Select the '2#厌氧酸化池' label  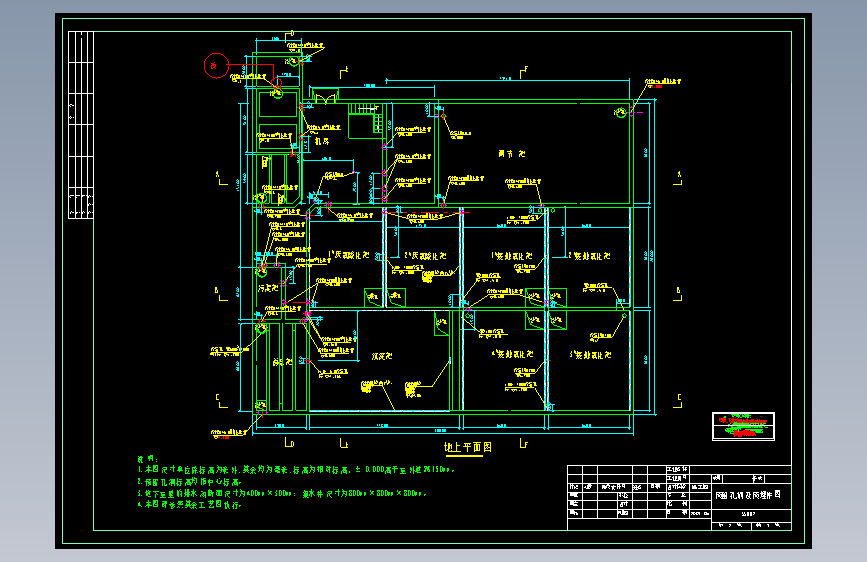[x=425, y=256]
